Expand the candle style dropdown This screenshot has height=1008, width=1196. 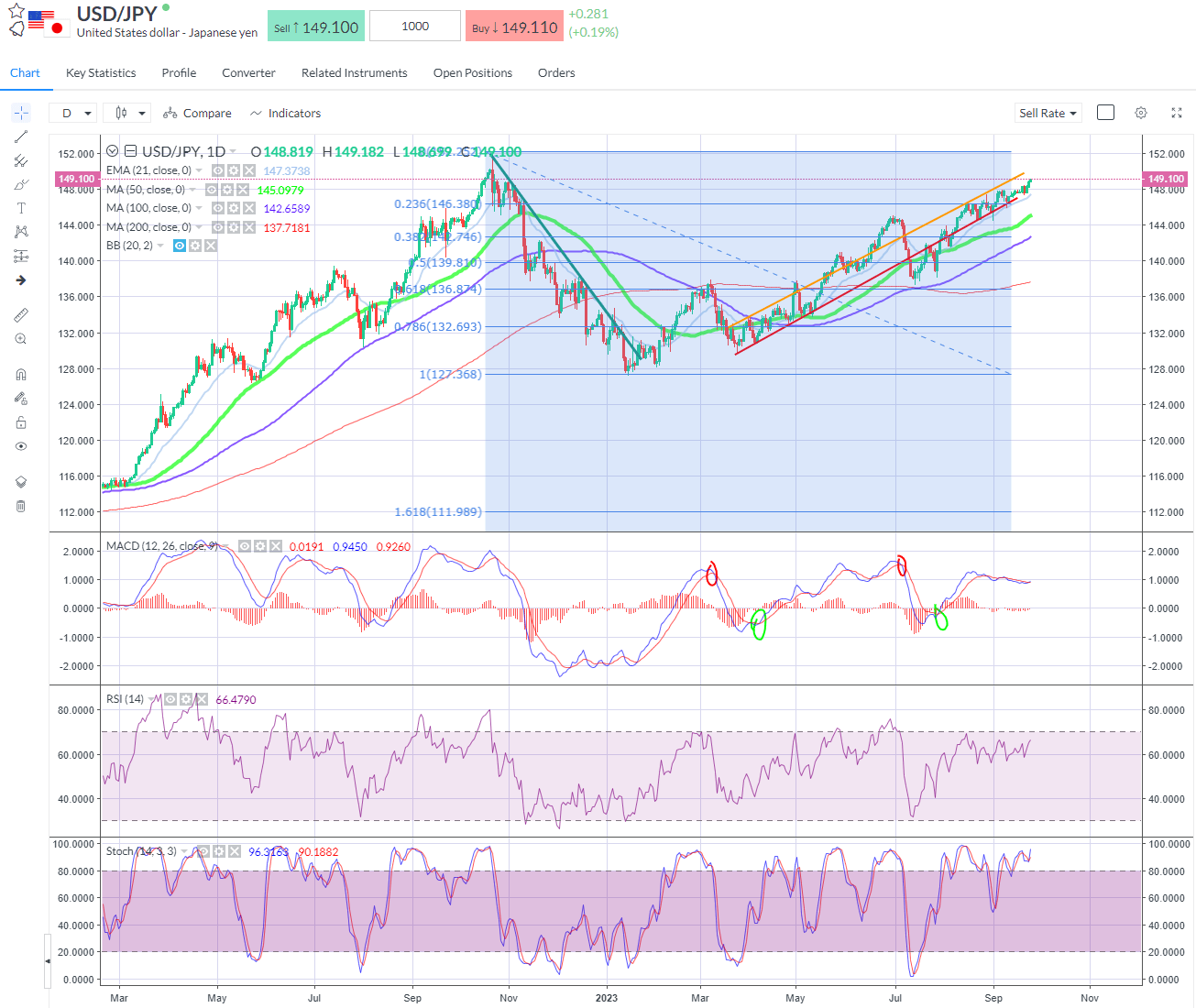tap(126, 112)
